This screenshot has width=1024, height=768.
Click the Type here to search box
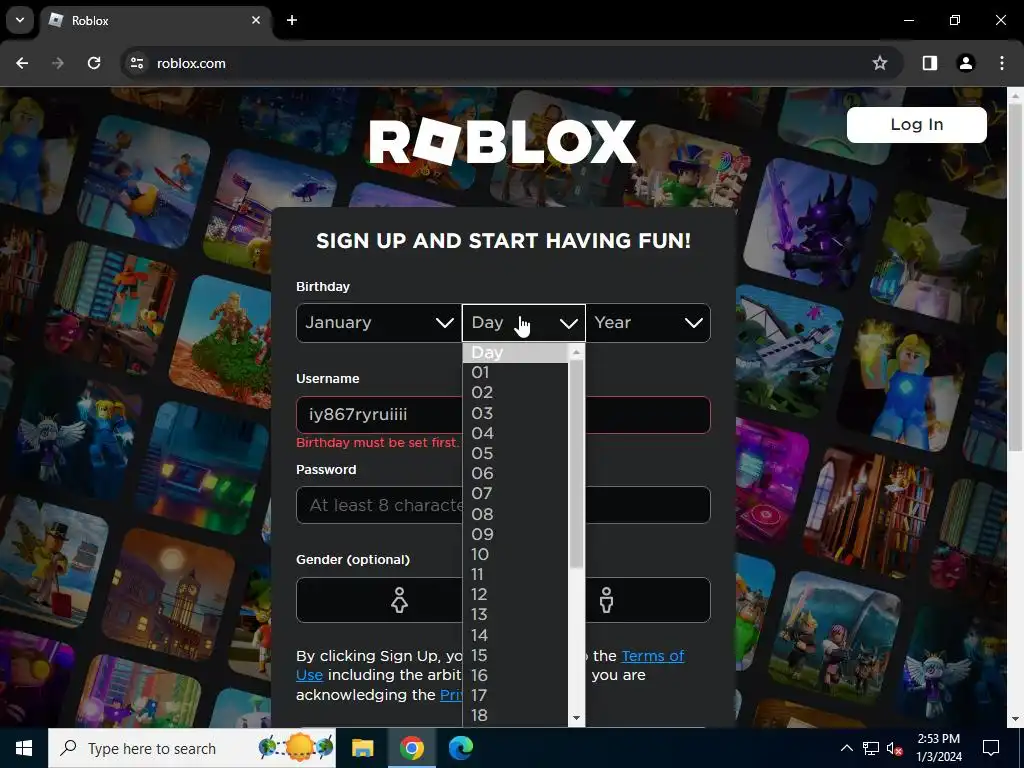tap(192, 748)
